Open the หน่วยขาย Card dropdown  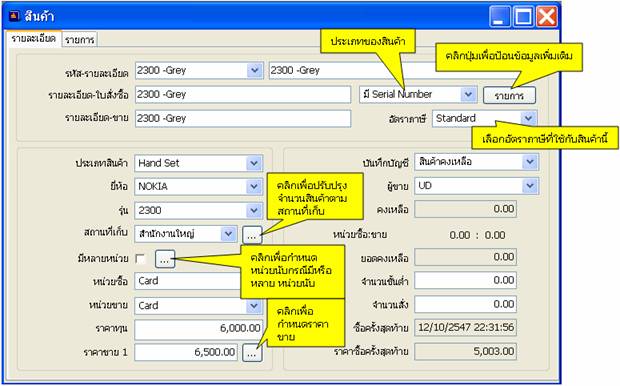click(x=254, y=306)
